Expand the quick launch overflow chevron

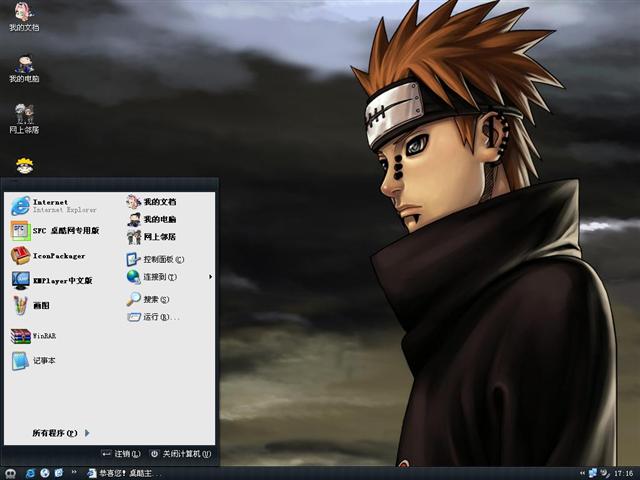tap(74, 472)
